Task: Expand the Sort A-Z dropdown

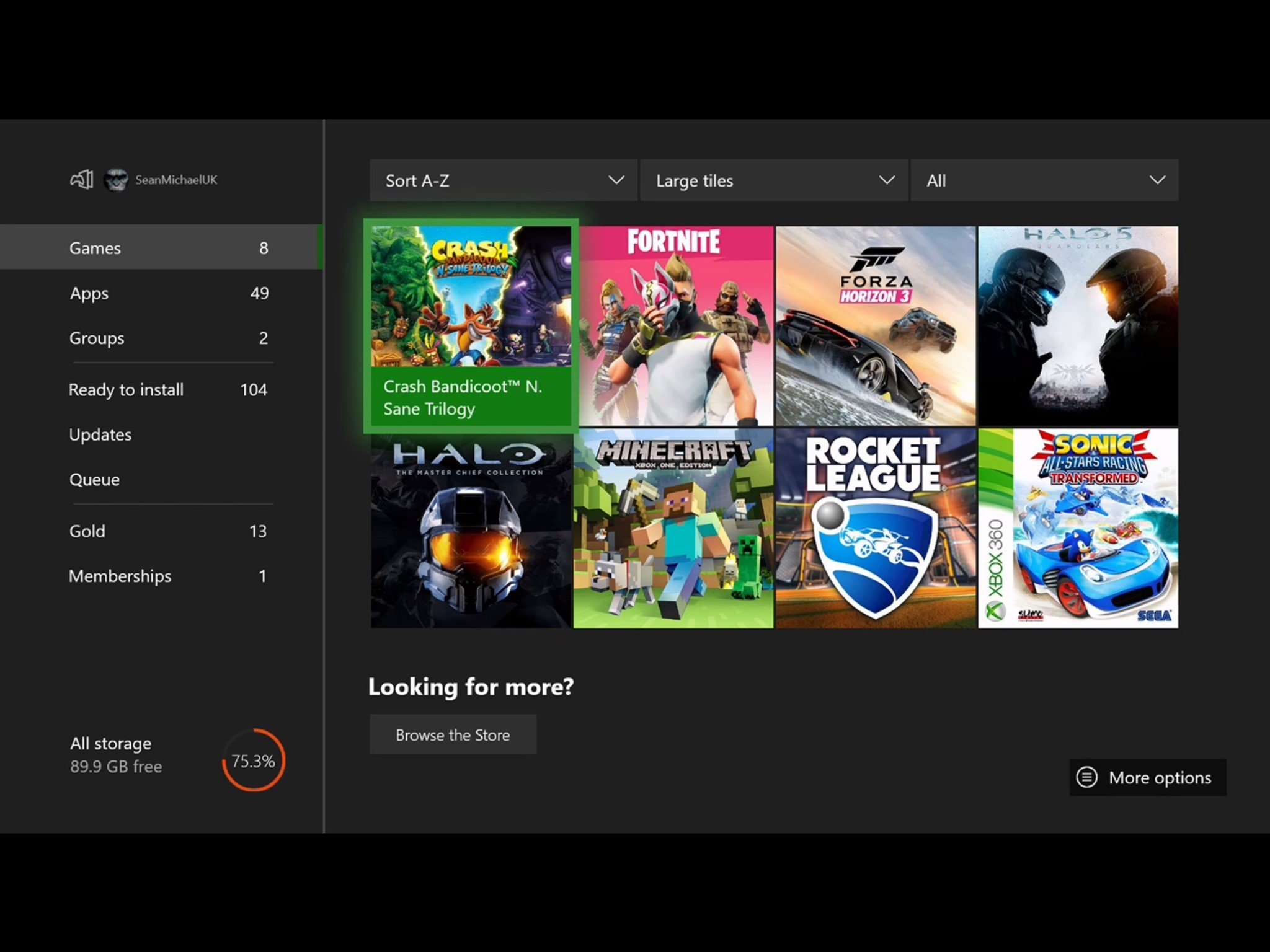Action: (x=503, y=180)
